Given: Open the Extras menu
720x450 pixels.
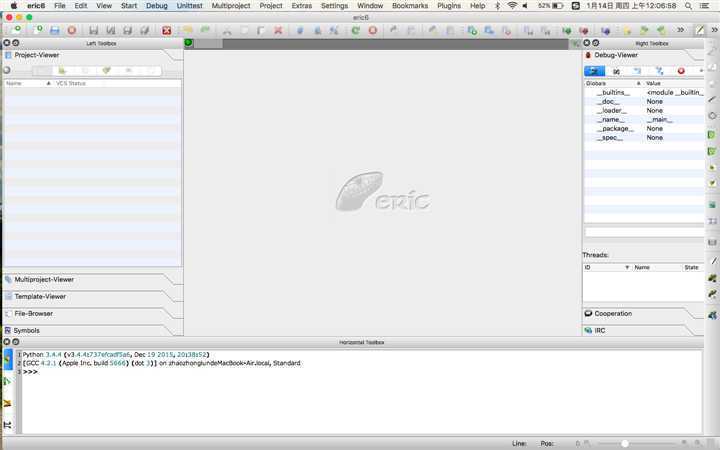Looking at the screenshot, I should click(x=302, y=6).
